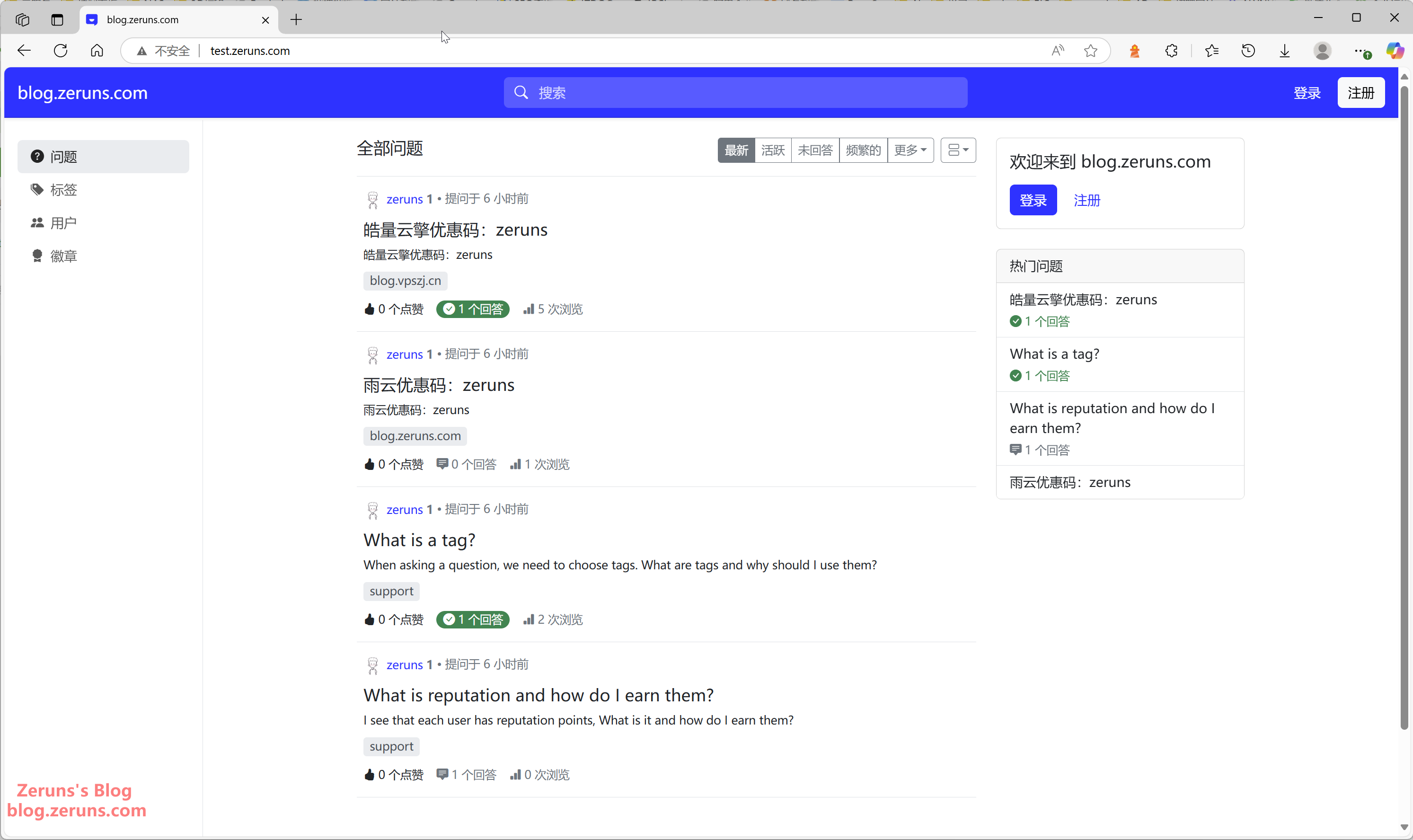Open the list layout view dropdown
1413x840 pixels.
[x=958, y=150]
